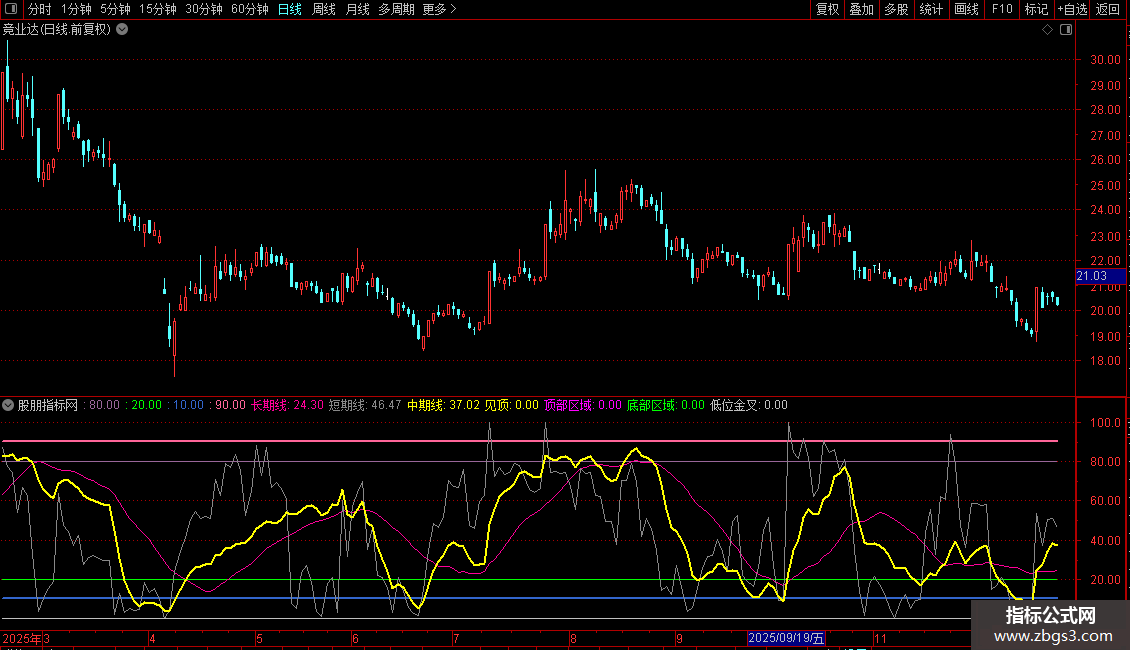Click the diamond icon above price axis
This screenshot has width=1130, height=650.
point(1047,30)
